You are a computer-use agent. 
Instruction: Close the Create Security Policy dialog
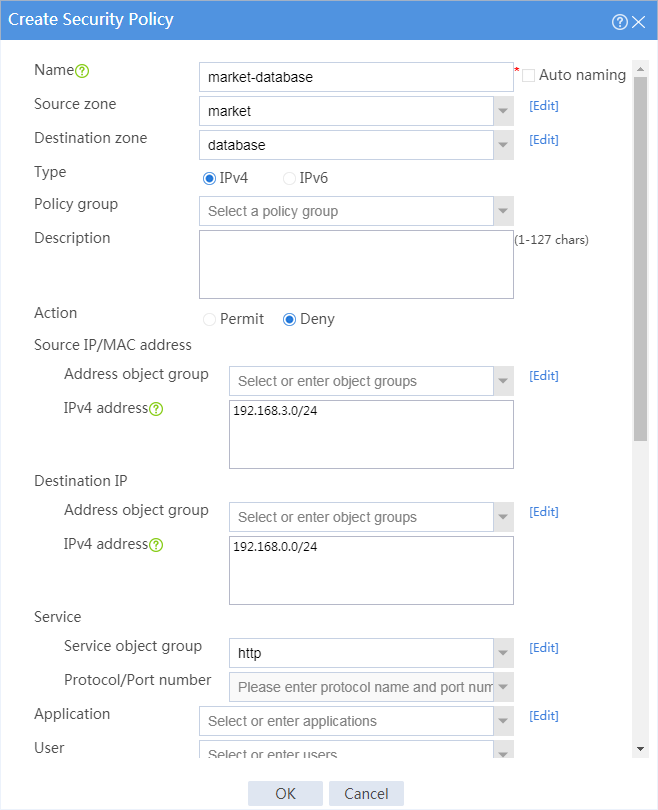click(639, 22)
